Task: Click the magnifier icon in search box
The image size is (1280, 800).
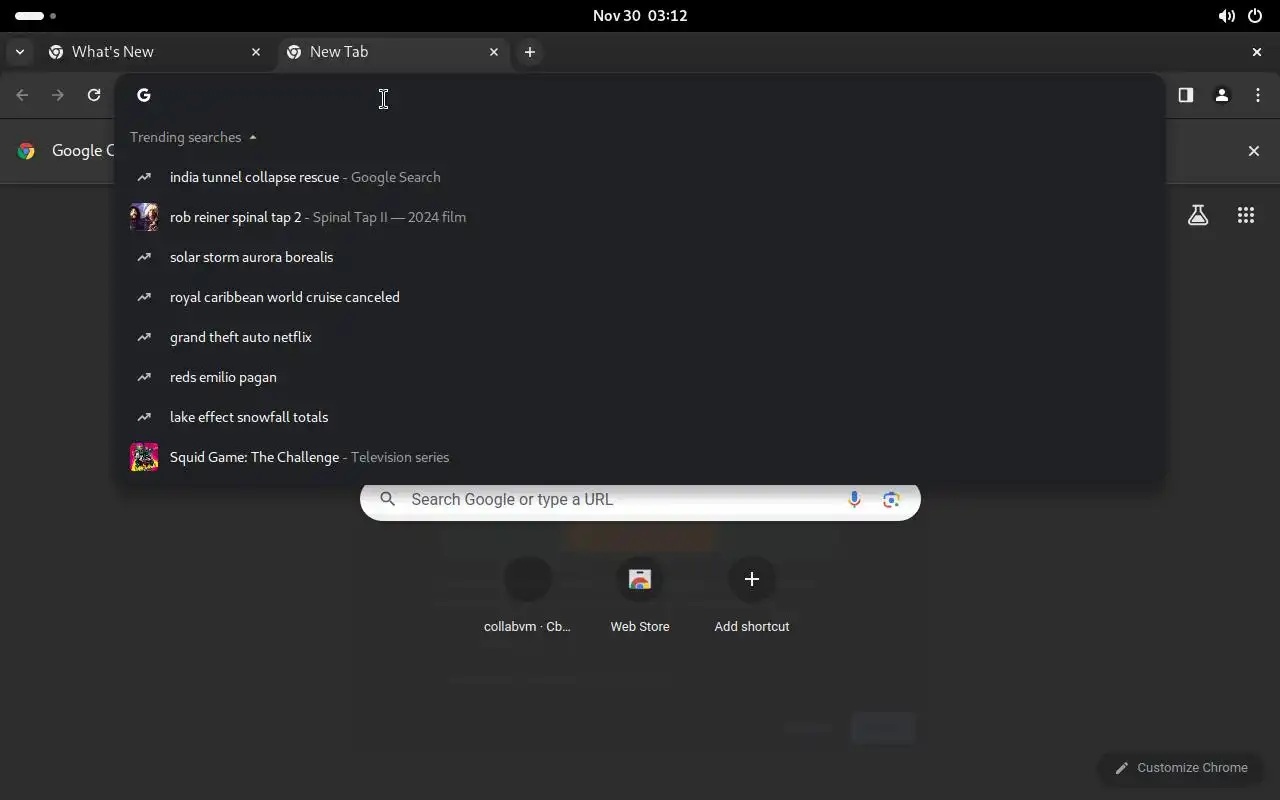Action: (x=388, y=499)
